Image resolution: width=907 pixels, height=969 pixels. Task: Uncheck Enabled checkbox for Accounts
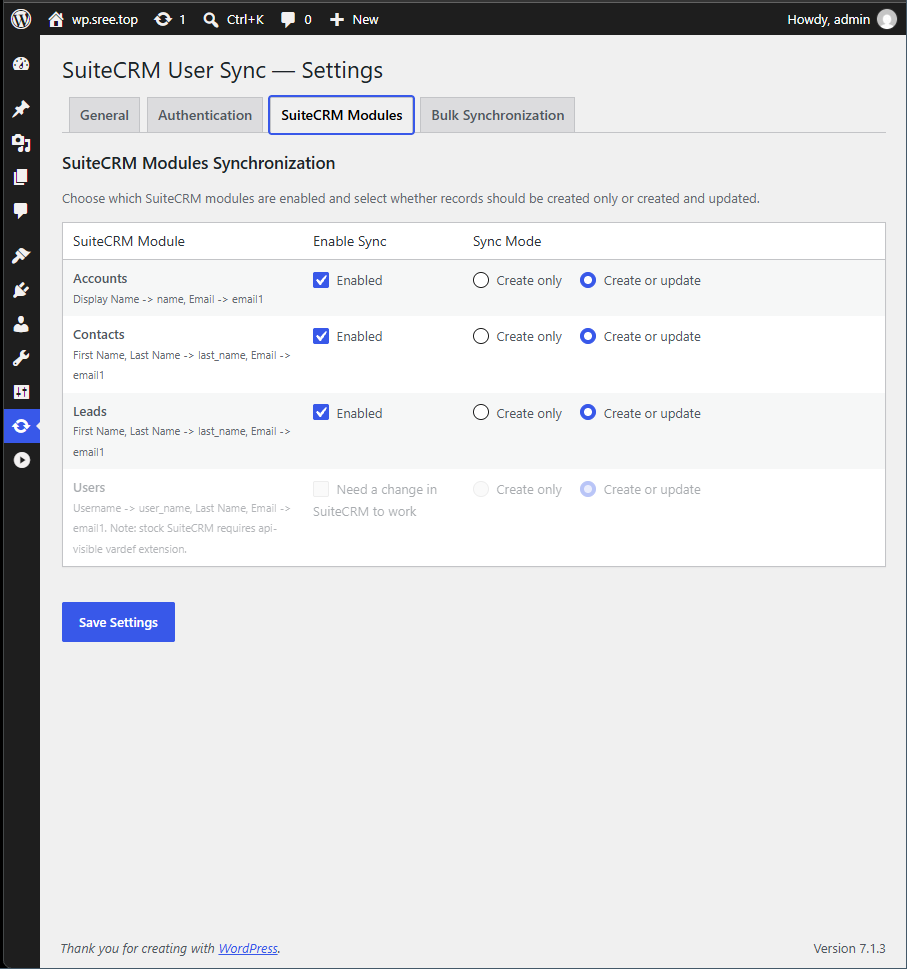[x=321, y=280]
